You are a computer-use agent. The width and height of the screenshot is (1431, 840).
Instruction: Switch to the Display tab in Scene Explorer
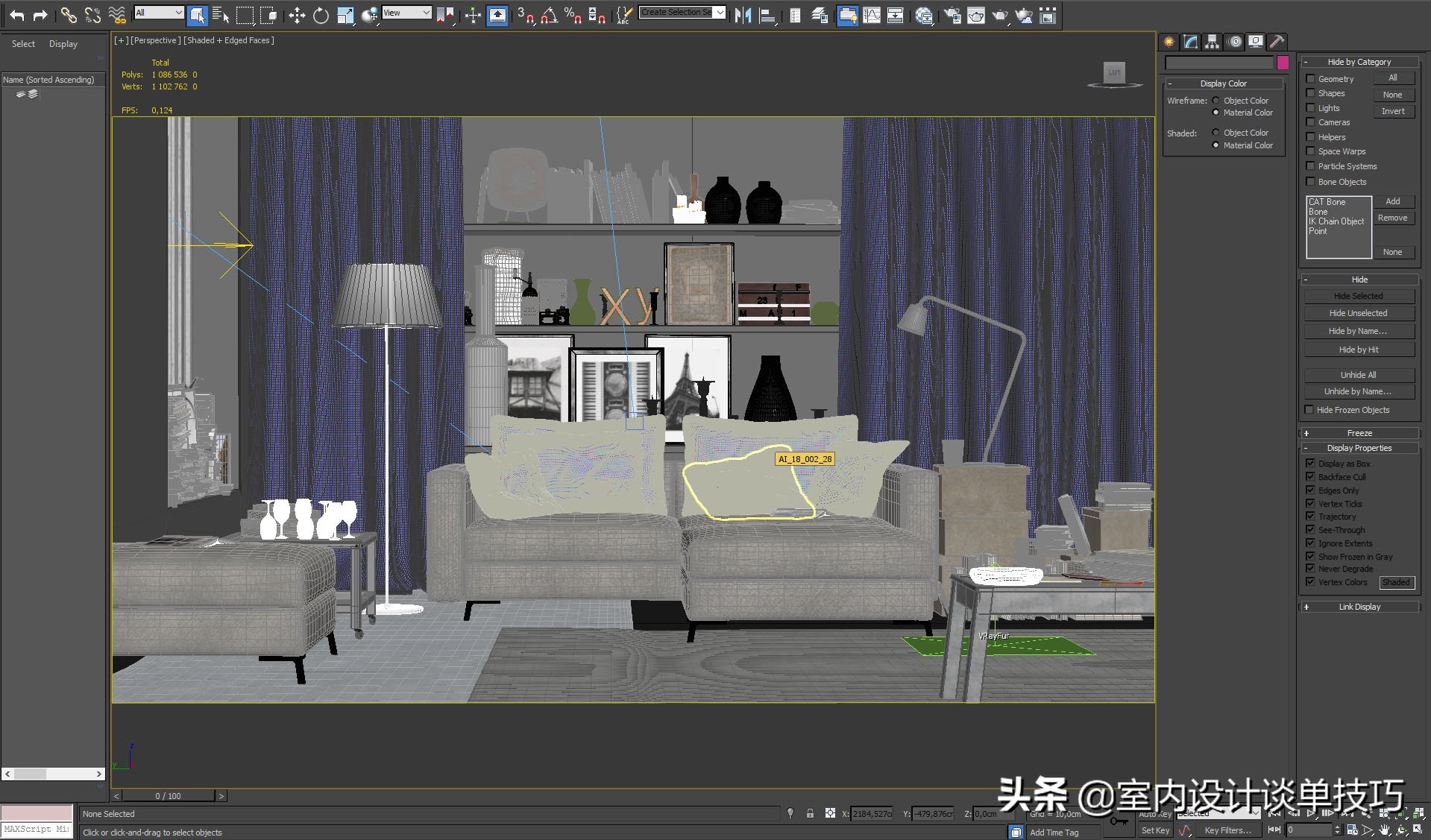click(63, 43)
